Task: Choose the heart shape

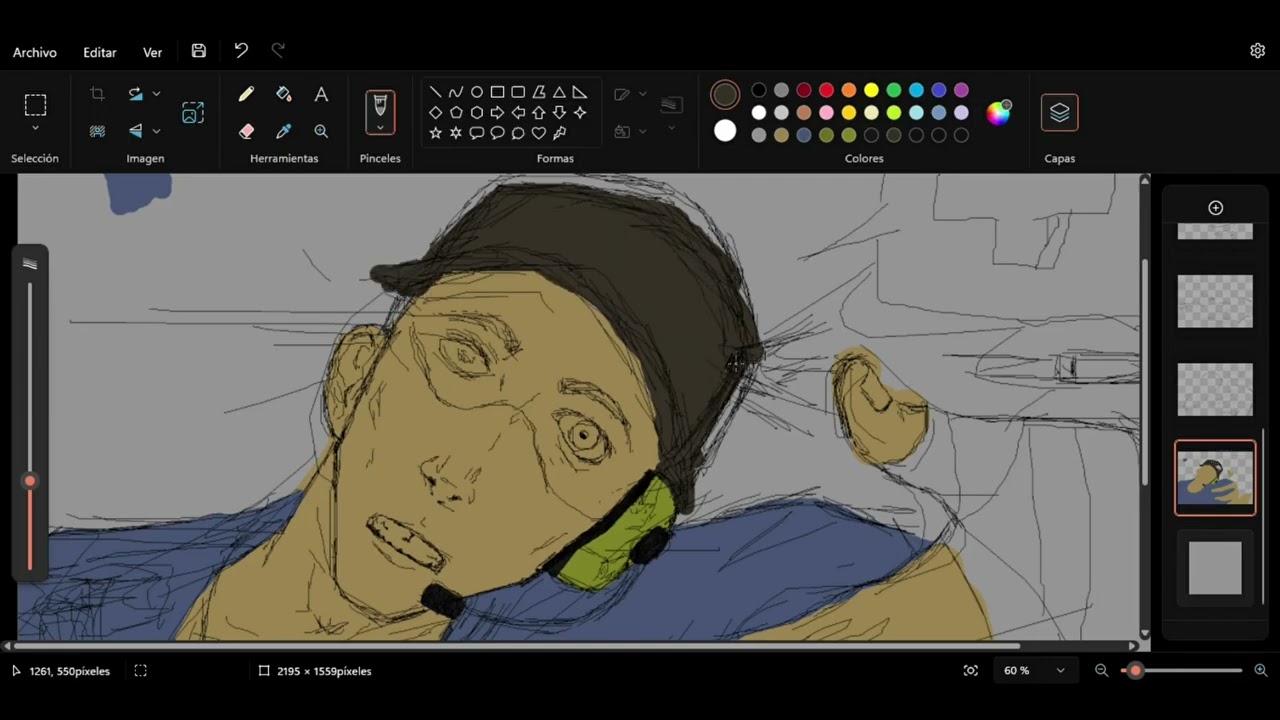Action: 539,132
